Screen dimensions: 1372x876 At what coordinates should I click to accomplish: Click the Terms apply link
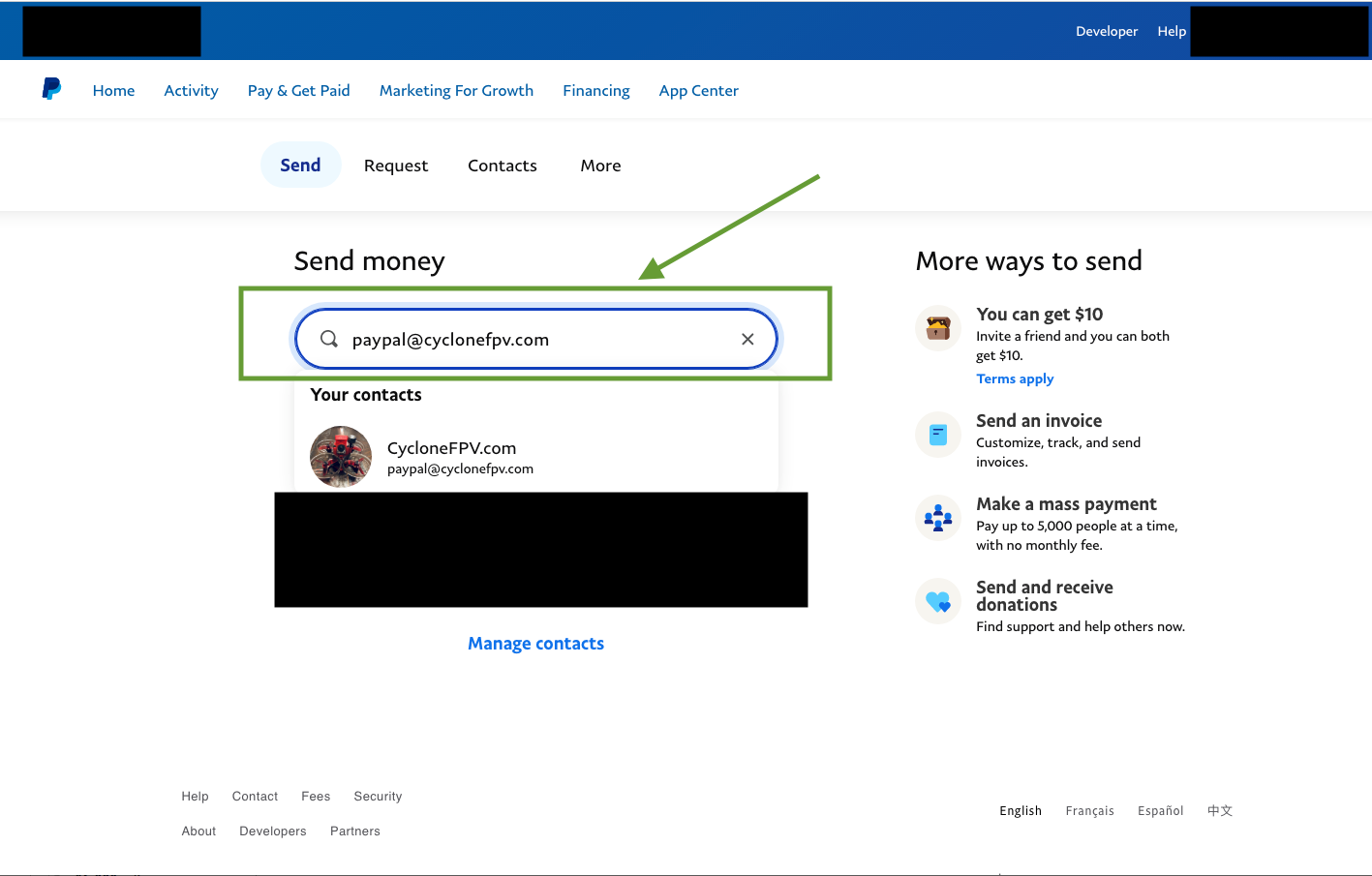[x=1015, y=378]
